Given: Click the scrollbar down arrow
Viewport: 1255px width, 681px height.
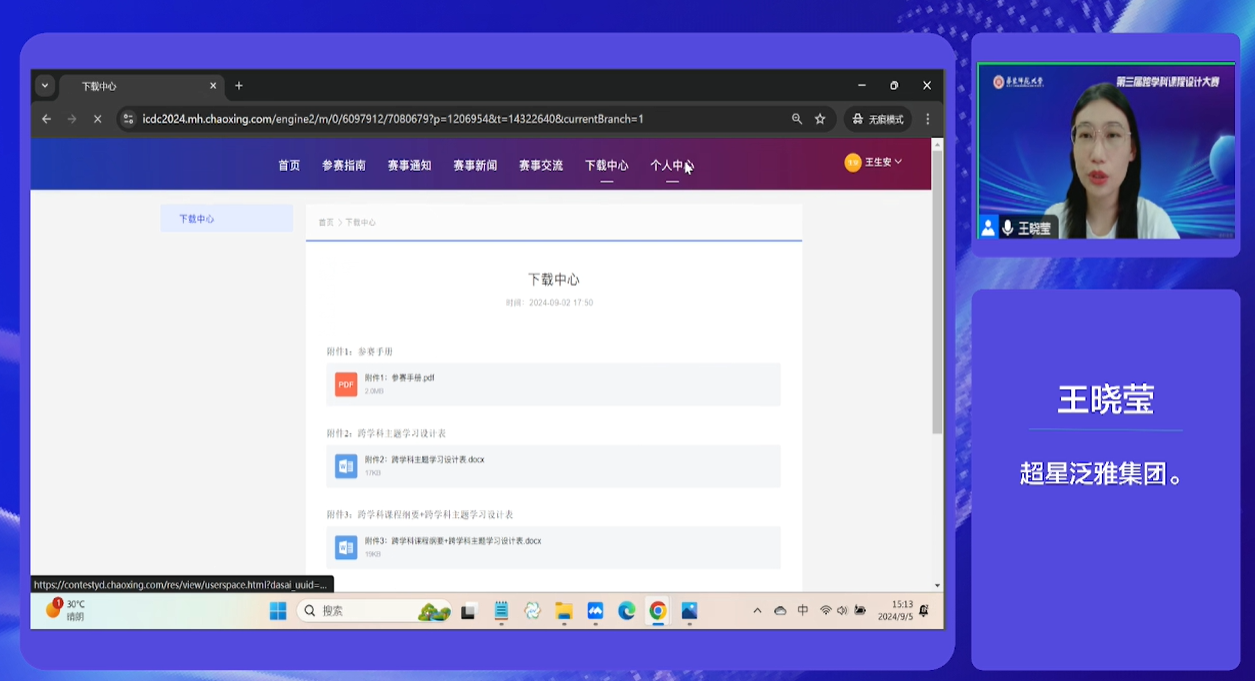Looking at the screenshot, I should (x=937, y=585).
